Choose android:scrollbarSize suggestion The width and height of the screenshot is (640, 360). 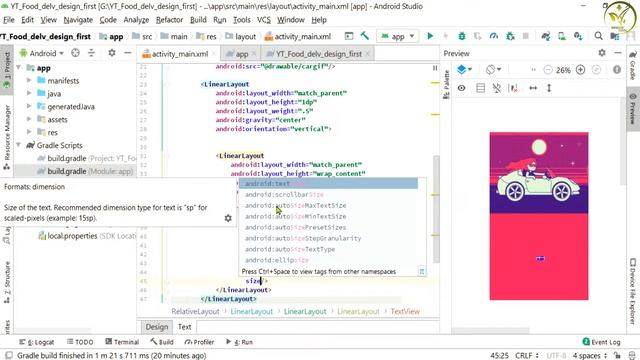[328, 195]
